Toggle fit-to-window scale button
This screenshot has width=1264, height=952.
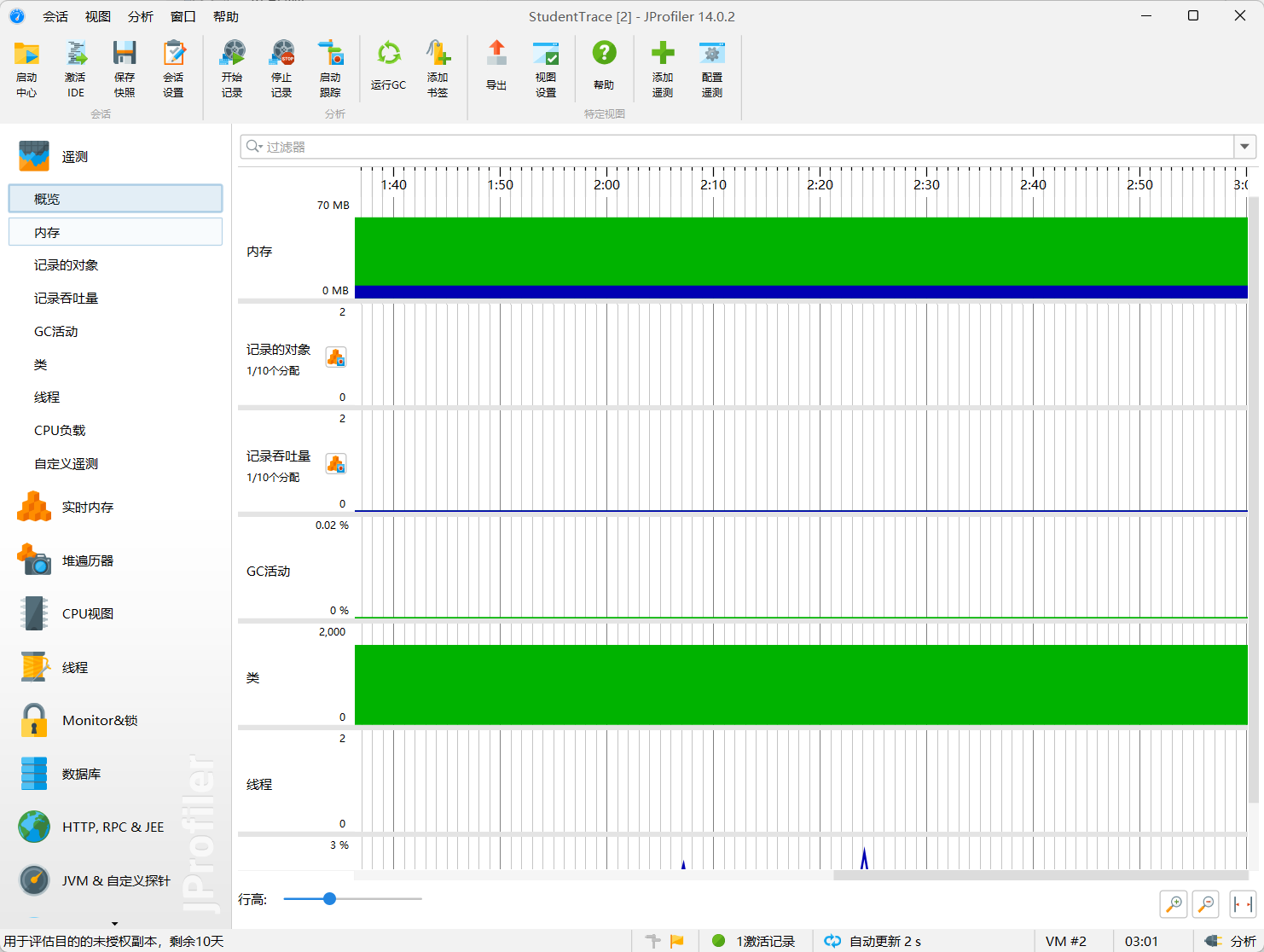point(1243,903)
